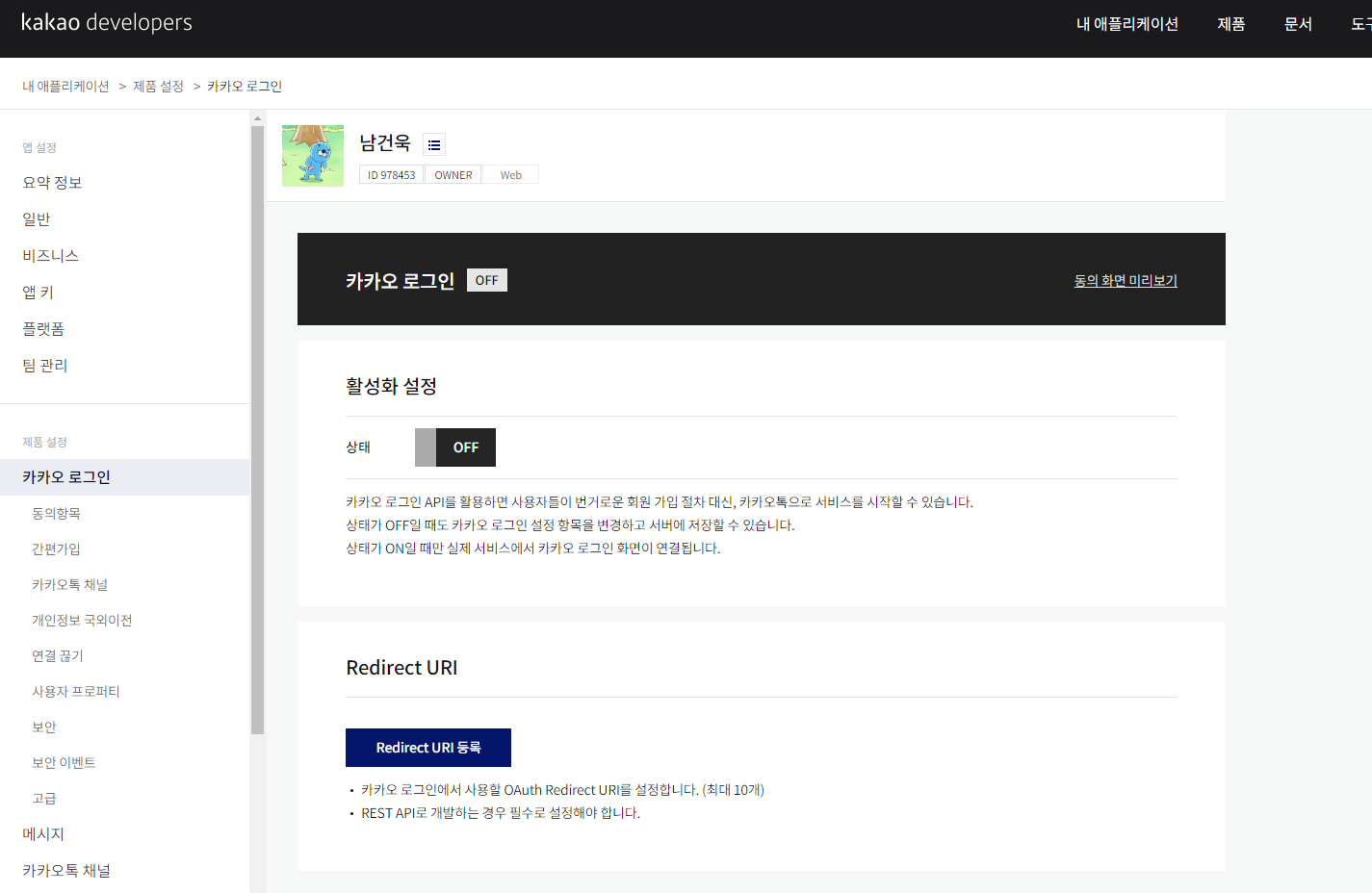This screenshot has height=893, width=1372.
Task: Go to kakao developers home logo
Action: pyautogui.click(x=107, y=23)
